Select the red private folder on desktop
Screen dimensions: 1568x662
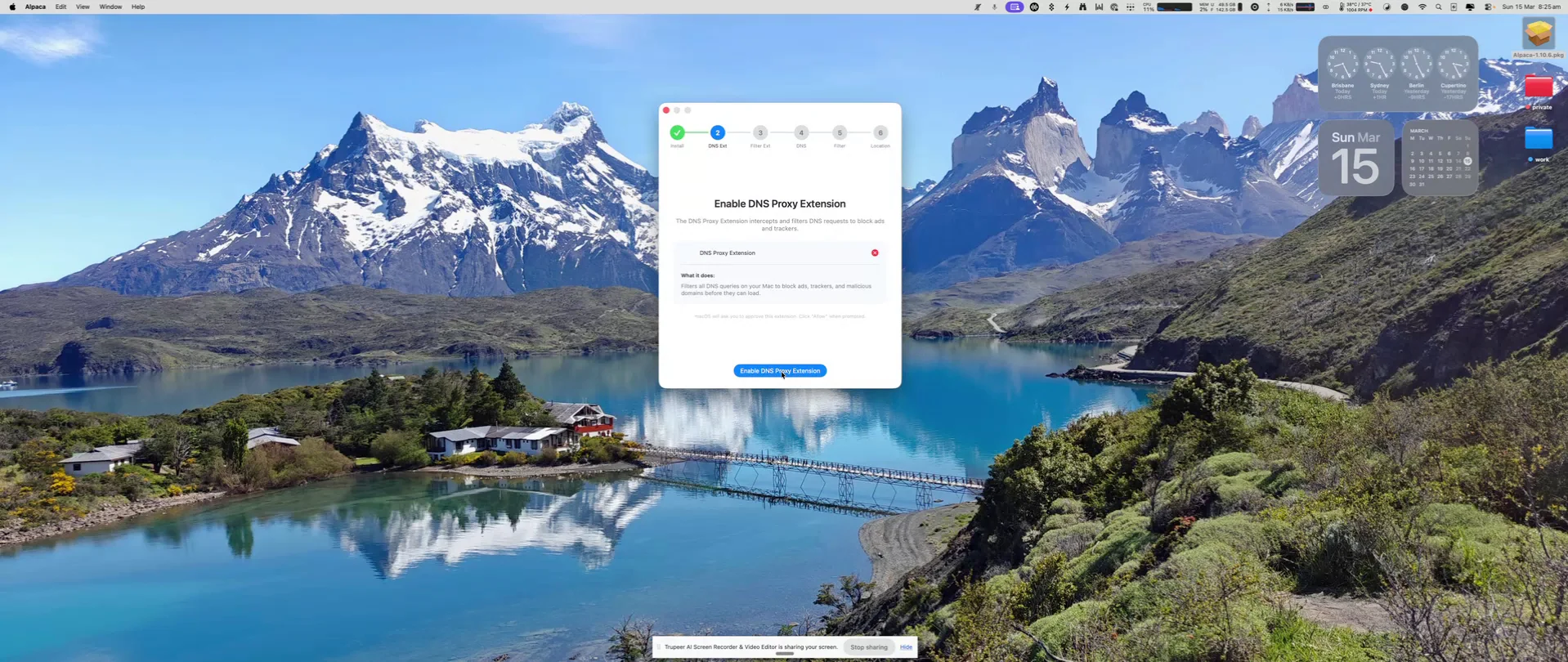[x=1538, y=87]
